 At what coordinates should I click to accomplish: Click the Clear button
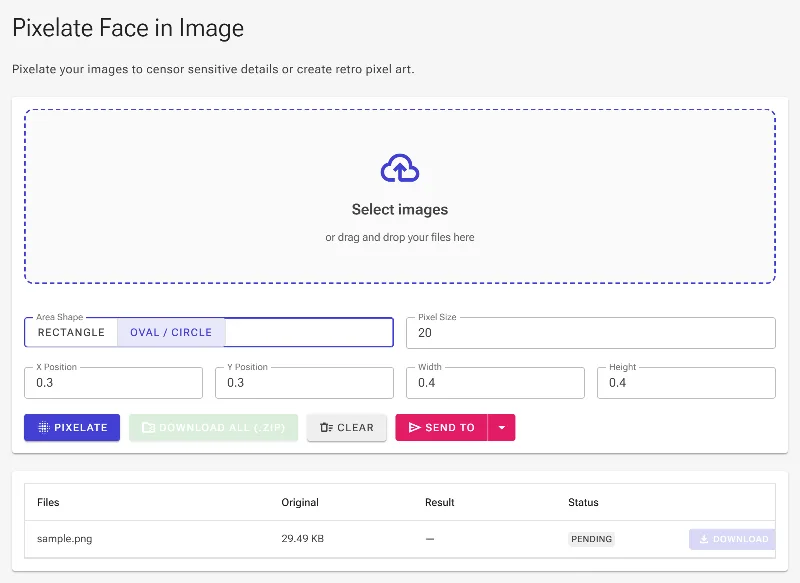pyautogui.click(x=346, y=427)
